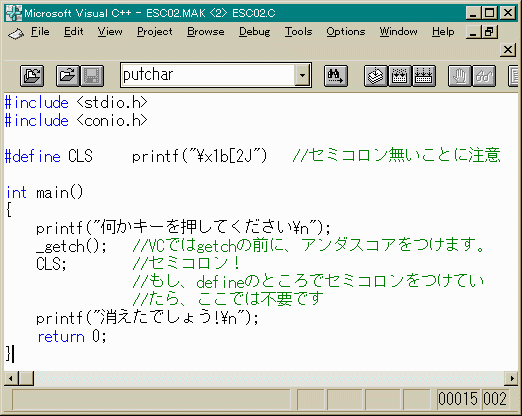
Task: Restore the document window via menu bar button
Action: pos(490,32)
